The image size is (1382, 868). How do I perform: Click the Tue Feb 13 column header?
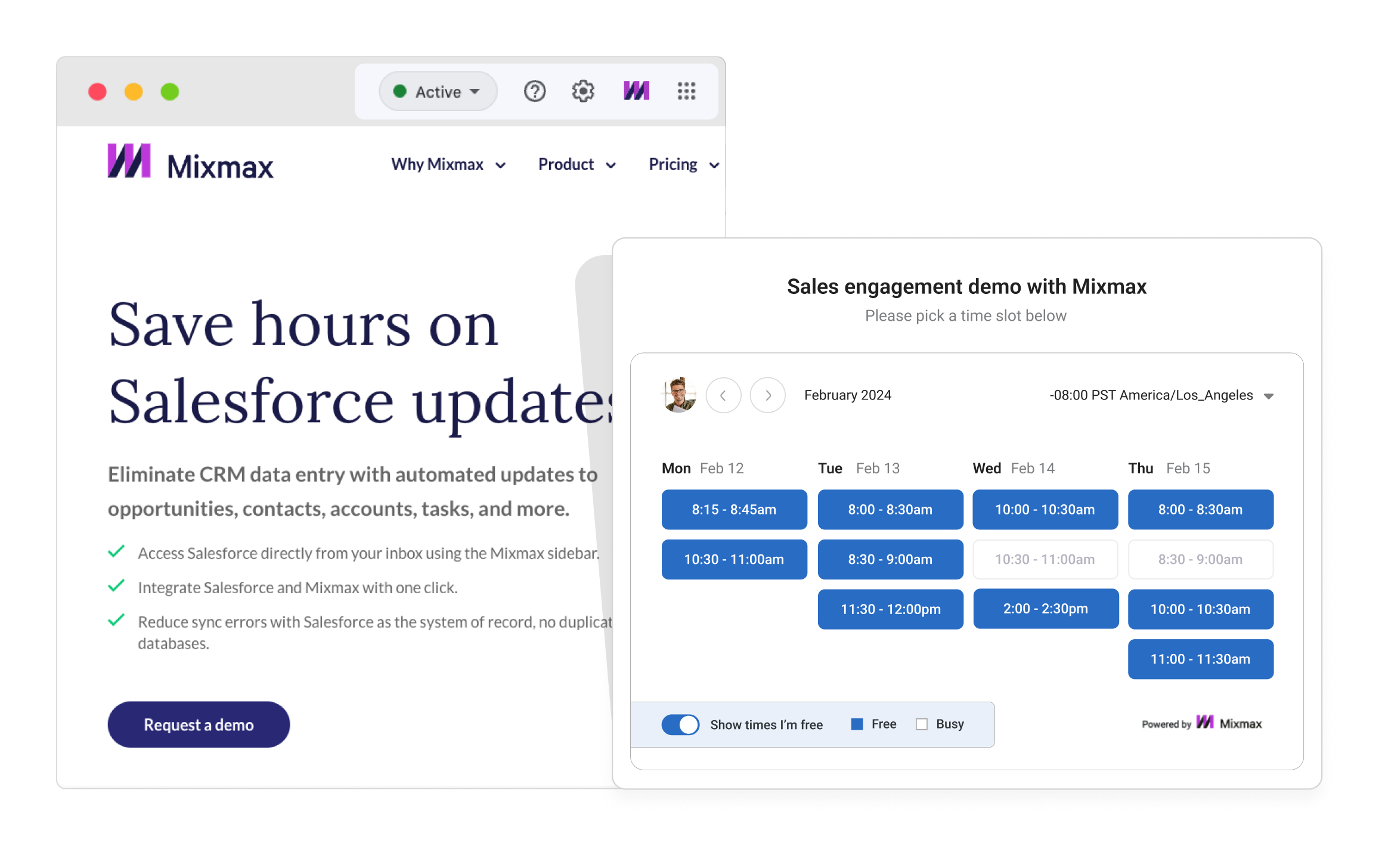[x=859, y=468]
